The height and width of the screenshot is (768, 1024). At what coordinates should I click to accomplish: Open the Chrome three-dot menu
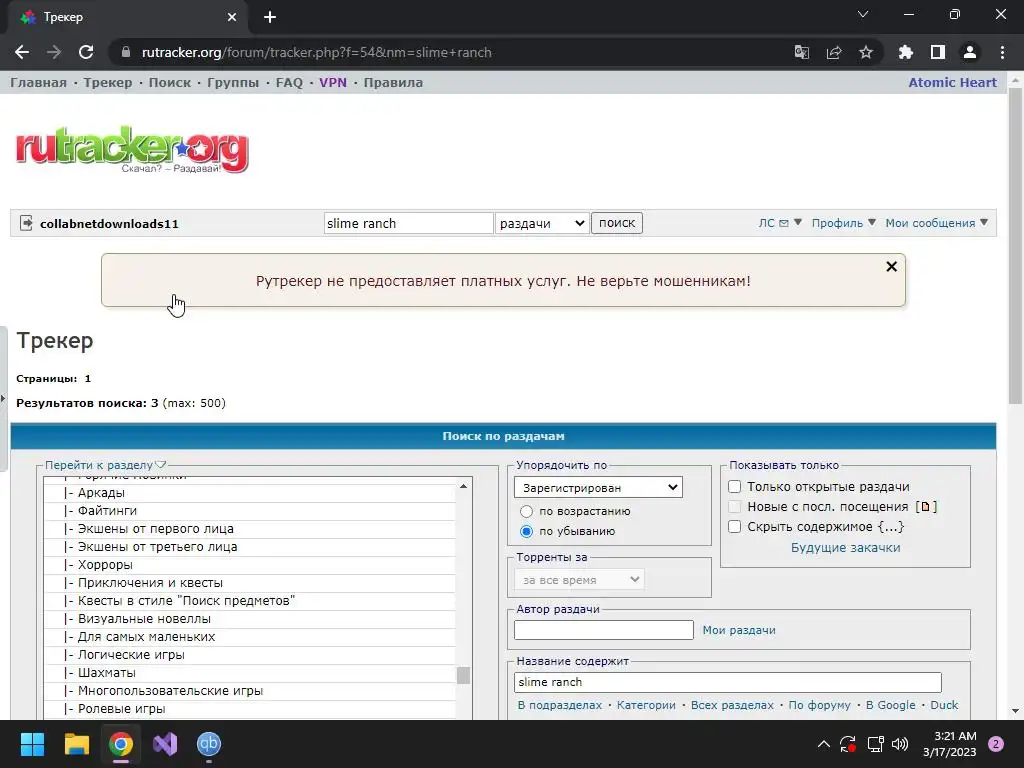click(x=1002, y=52)
